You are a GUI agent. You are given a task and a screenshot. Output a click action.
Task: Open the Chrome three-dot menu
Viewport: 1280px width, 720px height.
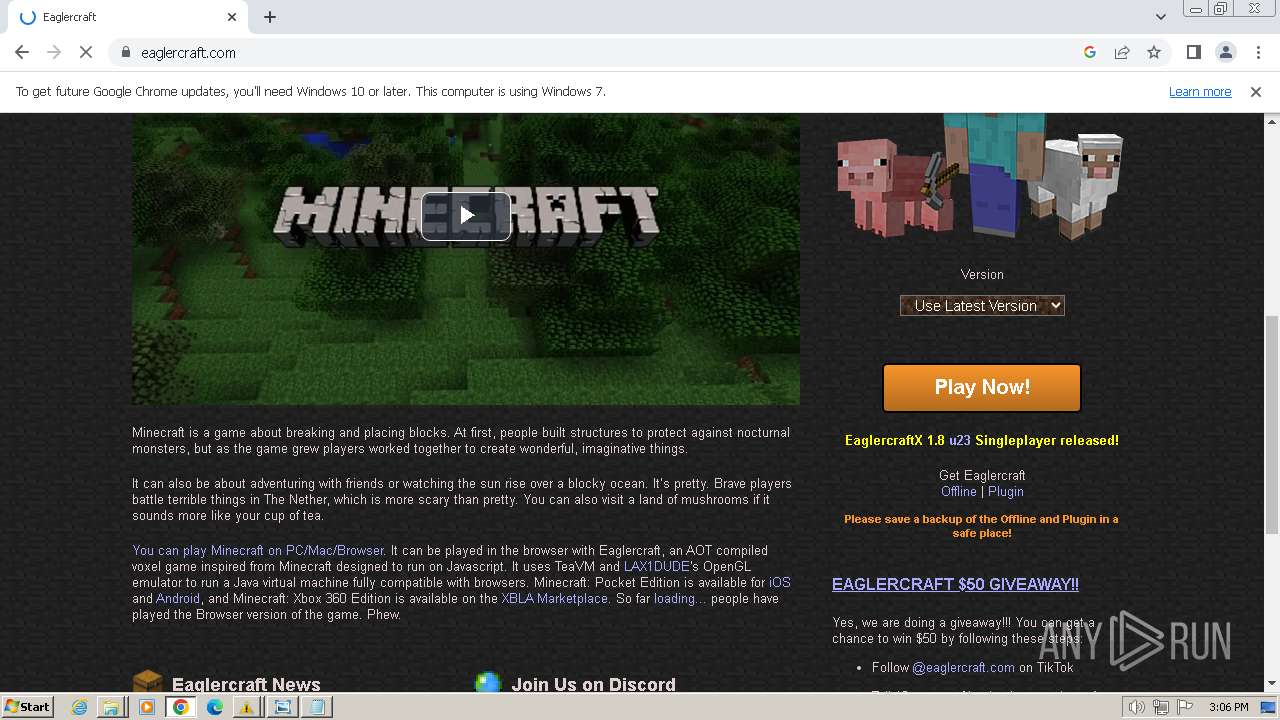pos(1256,52)
